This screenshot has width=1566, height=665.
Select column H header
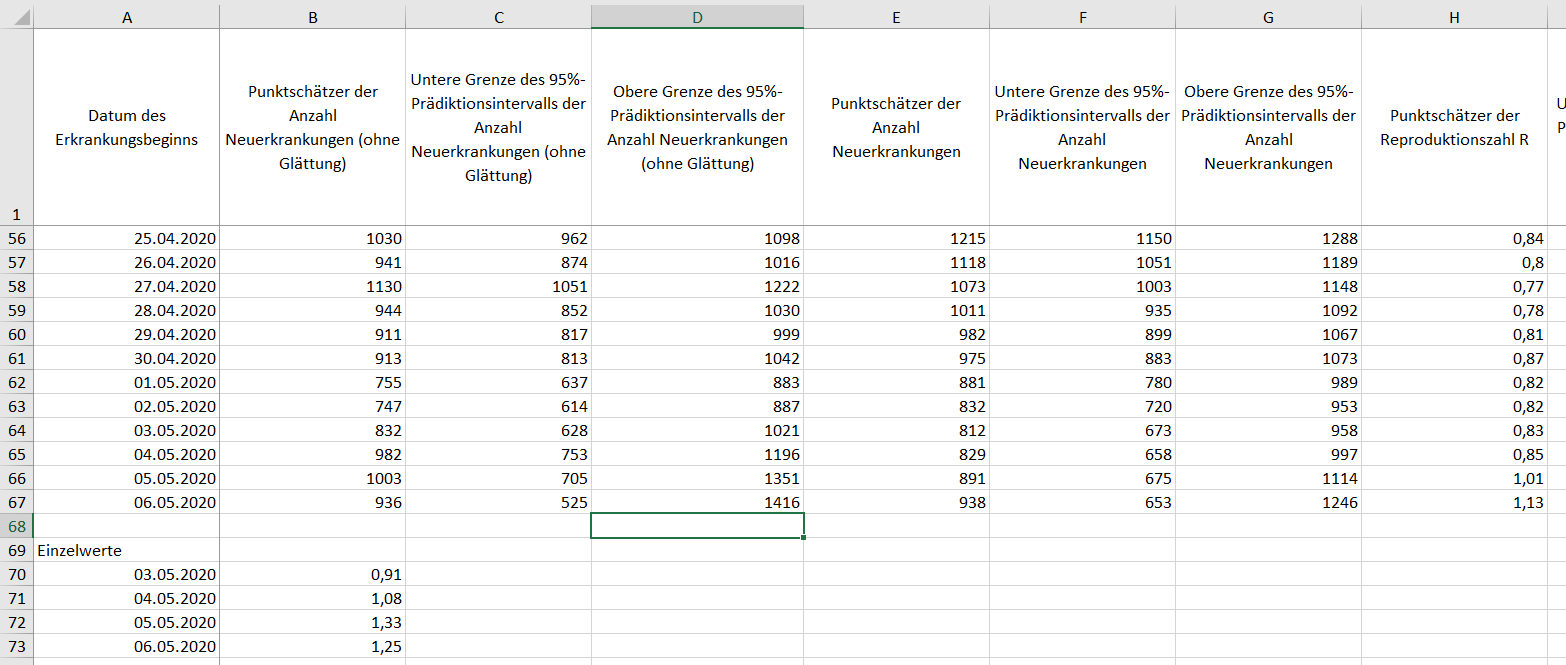(1453, 17)
